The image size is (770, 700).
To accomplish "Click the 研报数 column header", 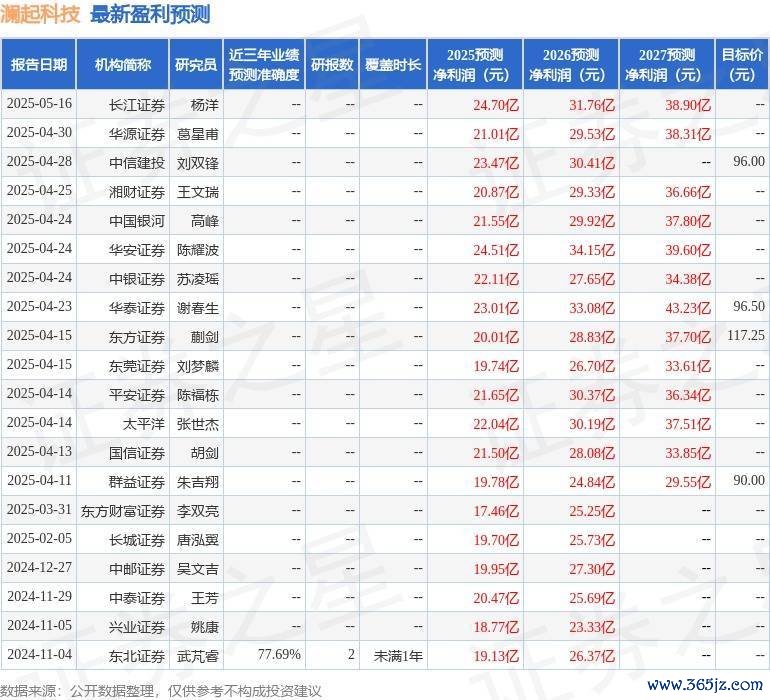I will (x=332, y=64).
